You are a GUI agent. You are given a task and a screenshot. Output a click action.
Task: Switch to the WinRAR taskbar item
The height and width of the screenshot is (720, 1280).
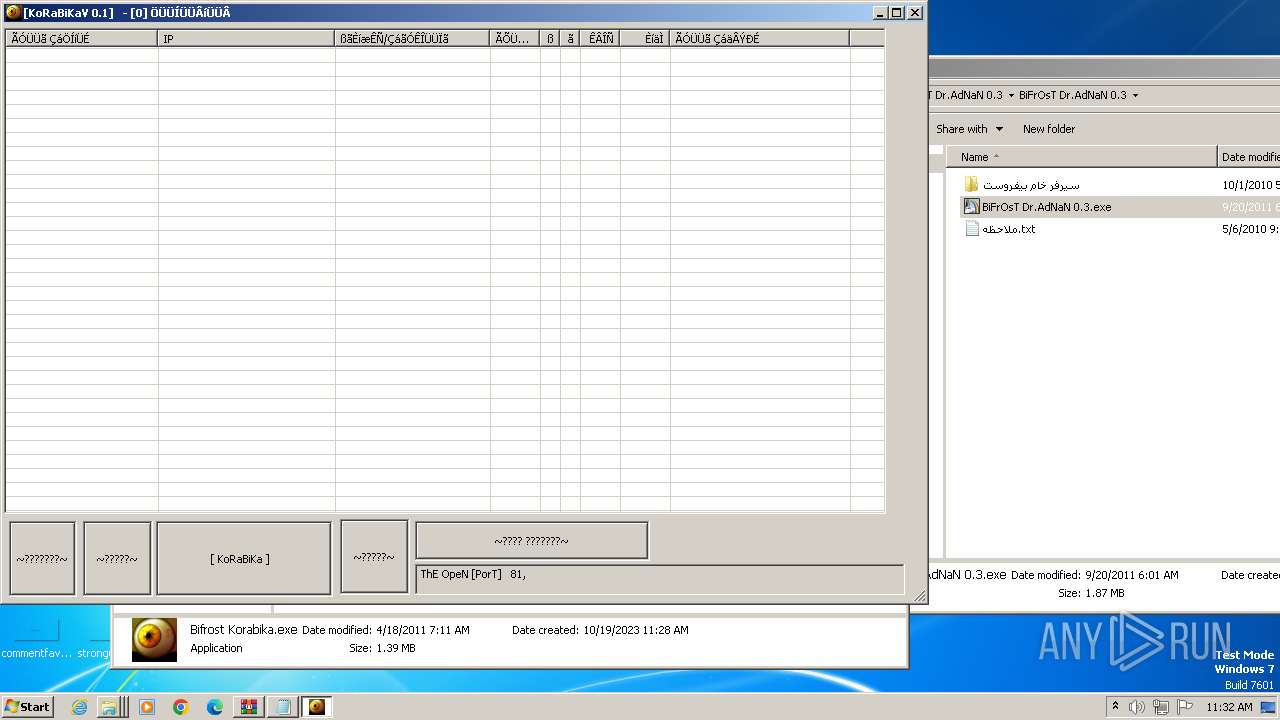[249, 707]
